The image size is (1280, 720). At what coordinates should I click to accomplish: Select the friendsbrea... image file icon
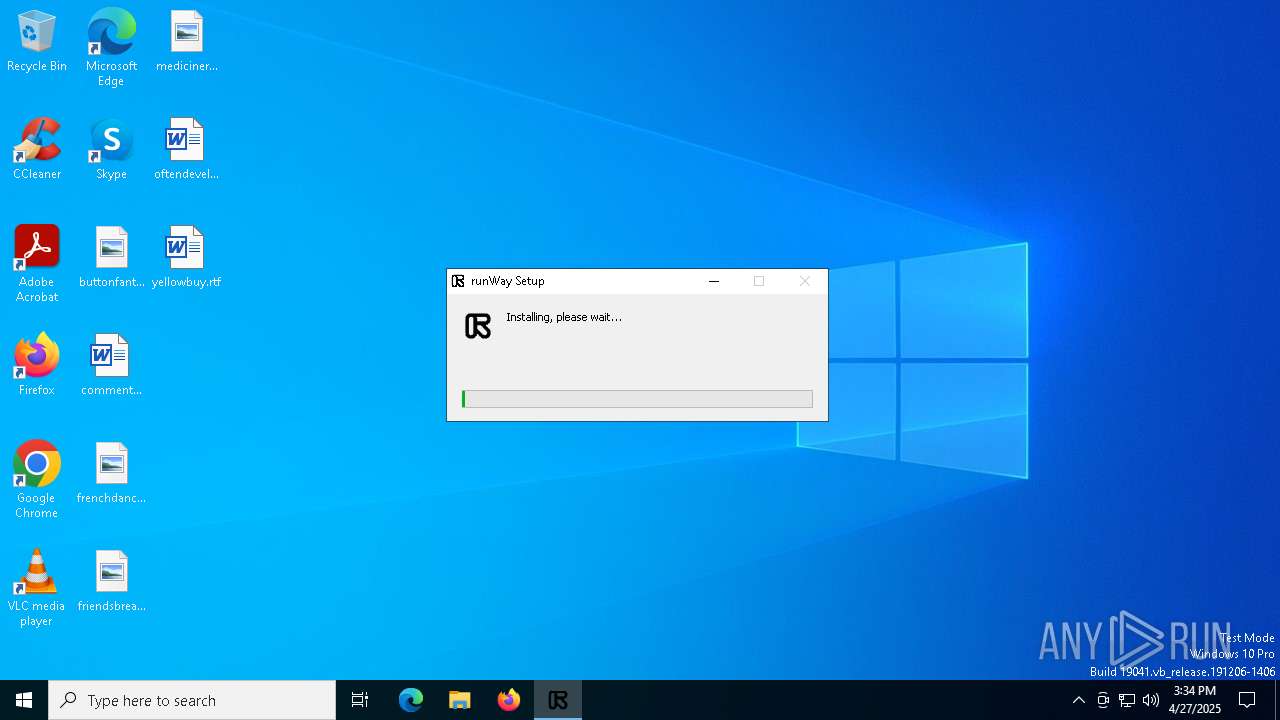coord(111,581)
